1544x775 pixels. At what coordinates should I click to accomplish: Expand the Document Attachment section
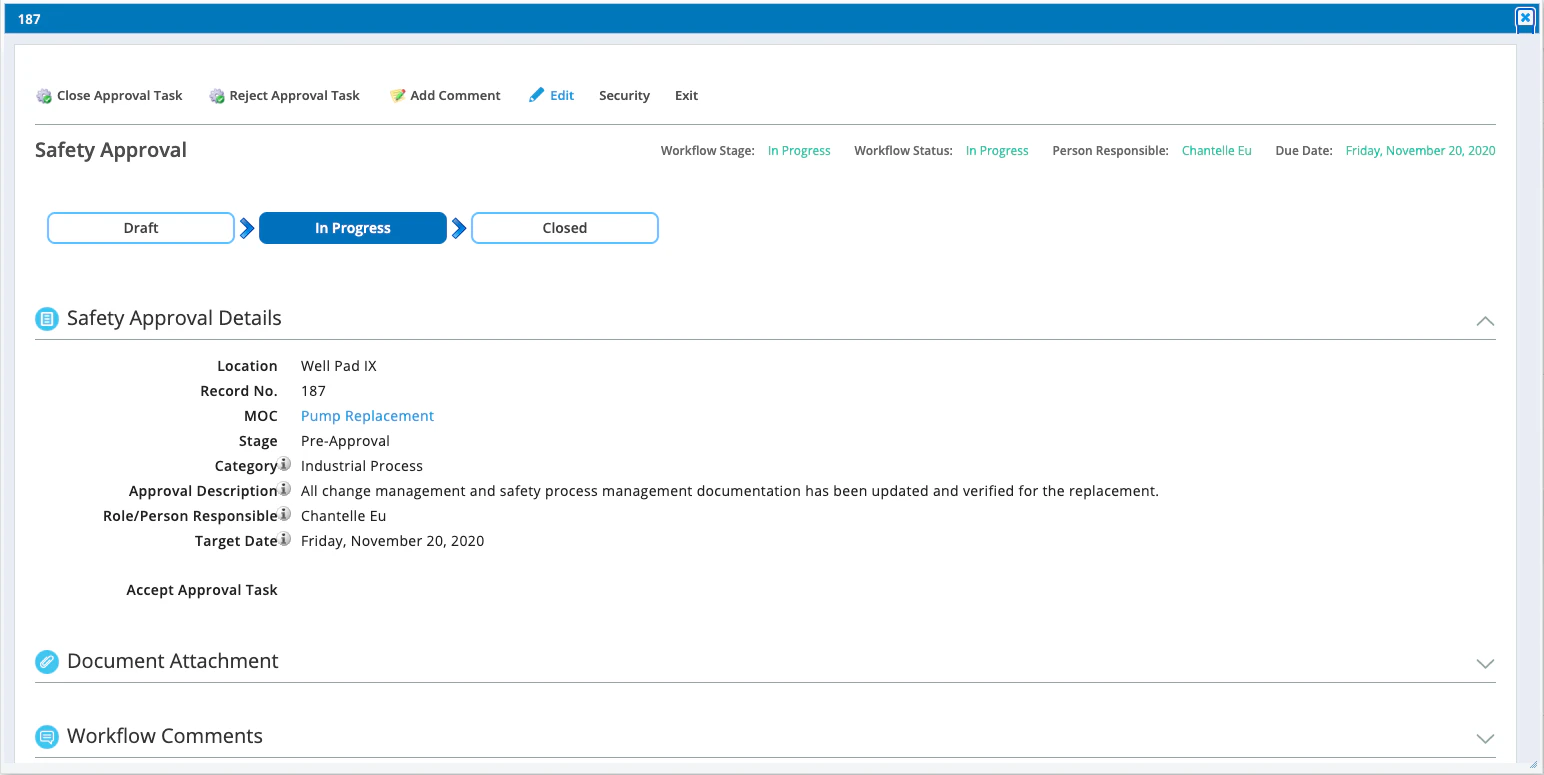click(x=1485, y=663)
